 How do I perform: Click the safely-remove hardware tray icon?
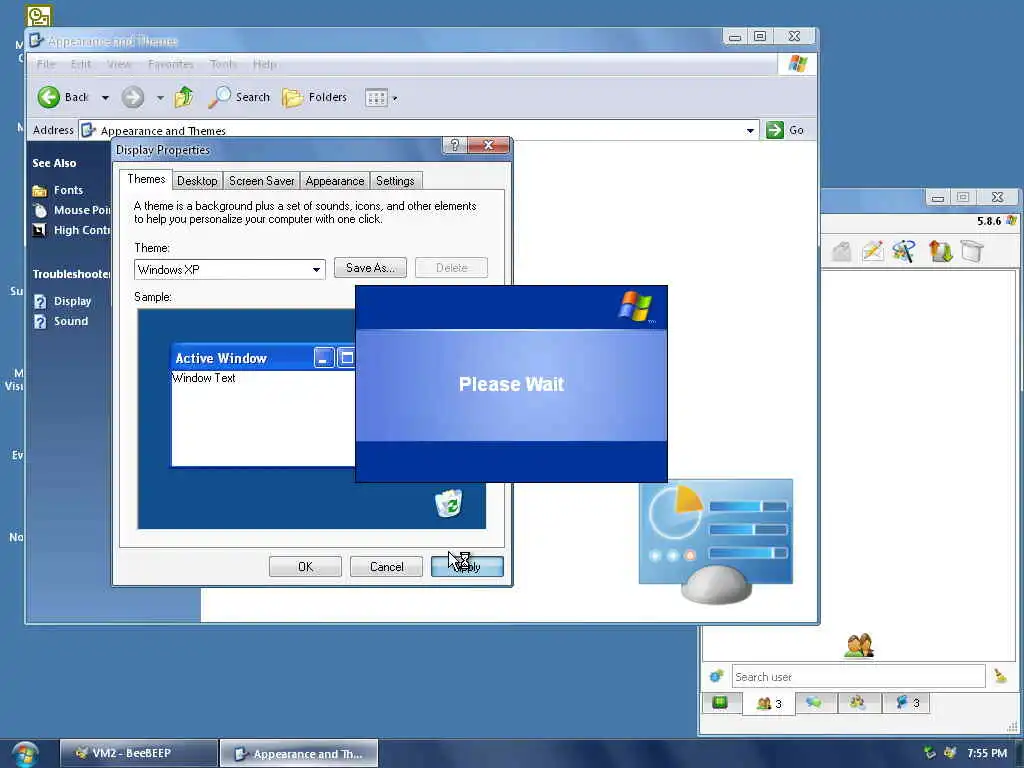[929, 753]
